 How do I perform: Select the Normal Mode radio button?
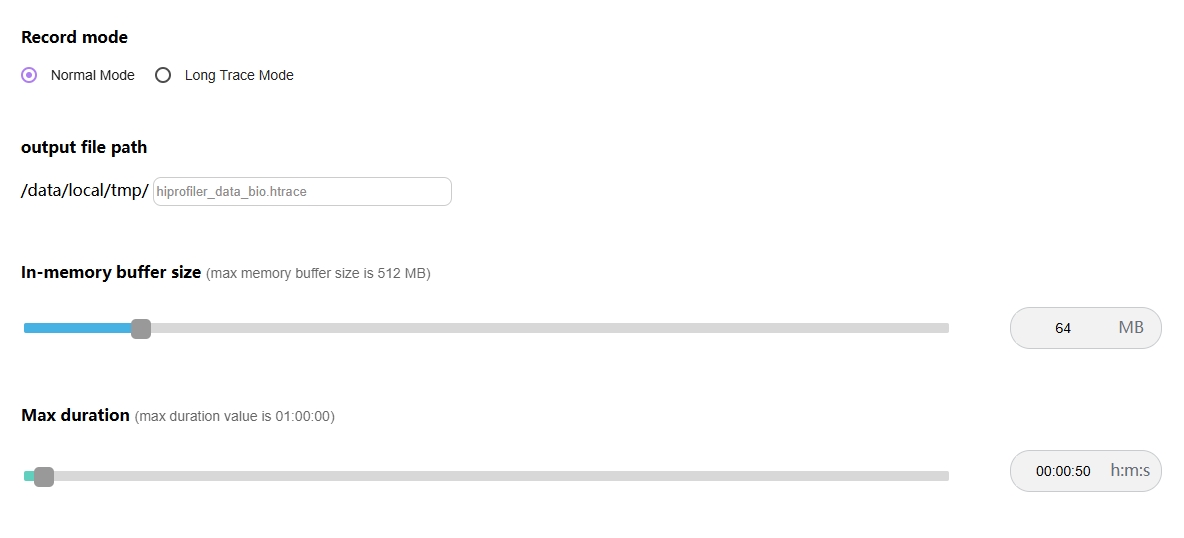[29, 75]
